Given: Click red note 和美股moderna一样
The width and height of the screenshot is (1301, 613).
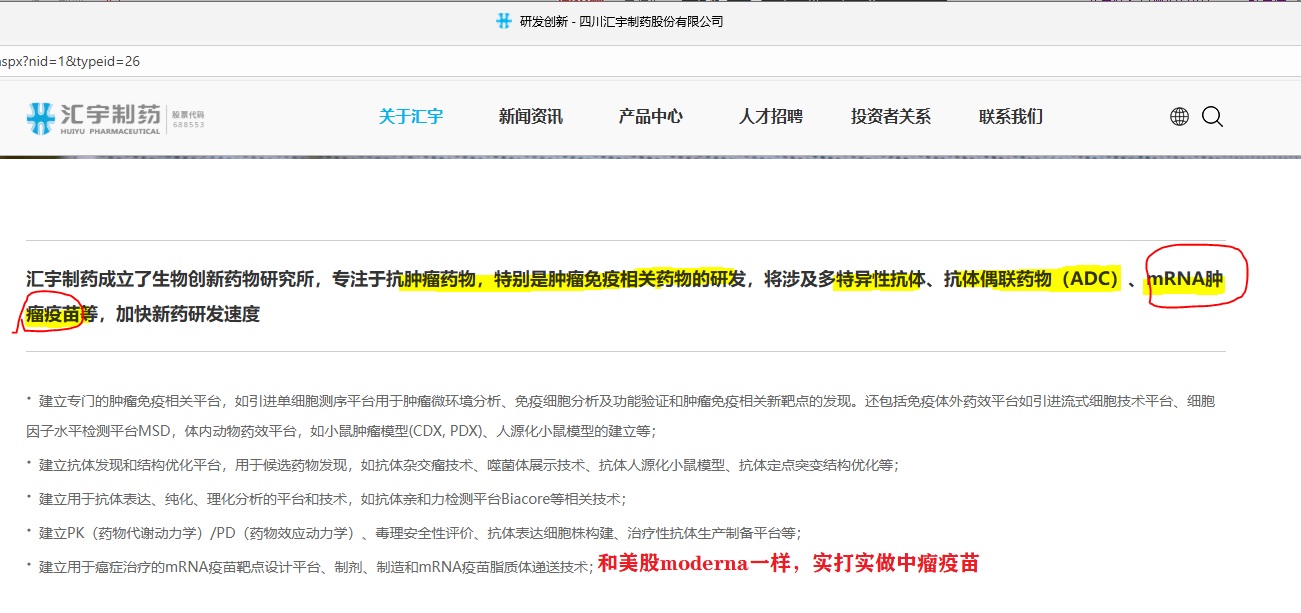Looking at the screenshot, I should click(788, 564).
